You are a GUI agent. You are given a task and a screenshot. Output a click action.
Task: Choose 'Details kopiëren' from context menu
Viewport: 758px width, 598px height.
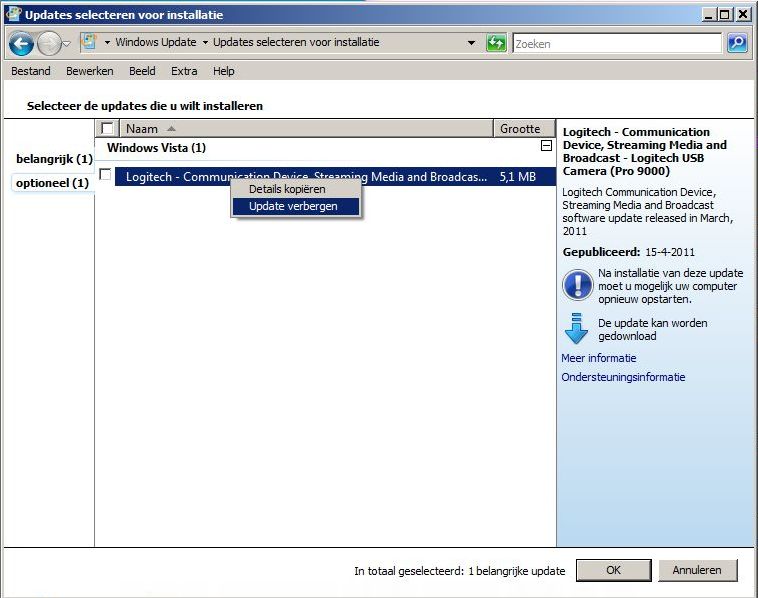pyautogui.click(x=287, y=189)
